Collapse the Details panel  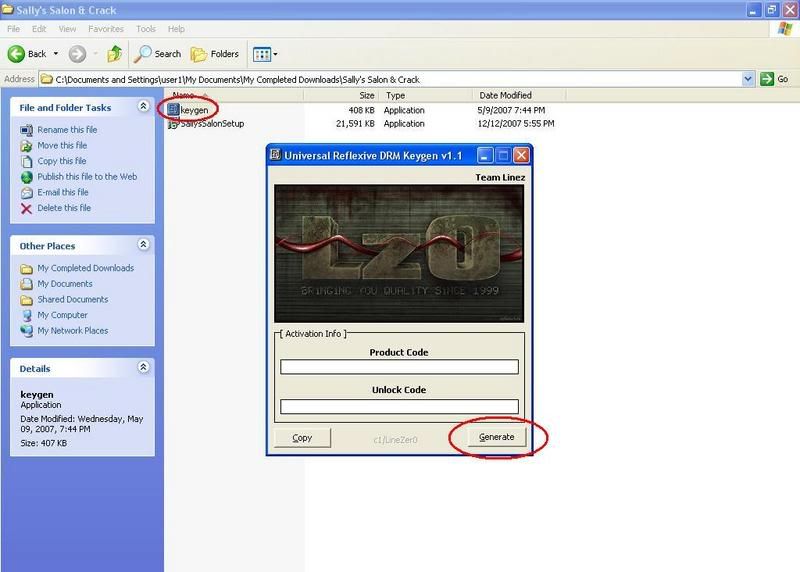point(143,368)
